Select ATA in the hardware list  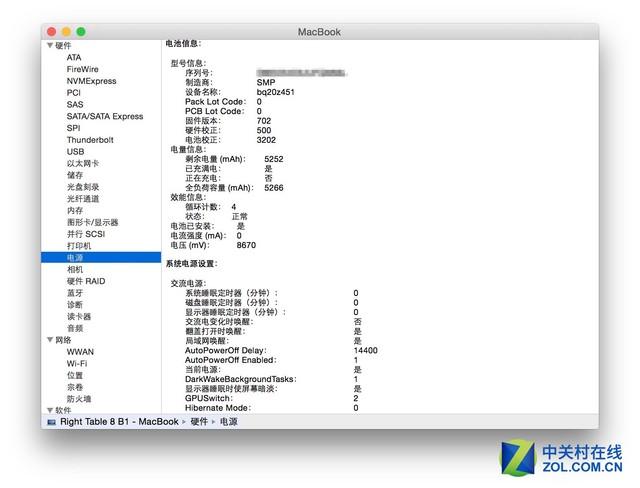tap(74, 58)
